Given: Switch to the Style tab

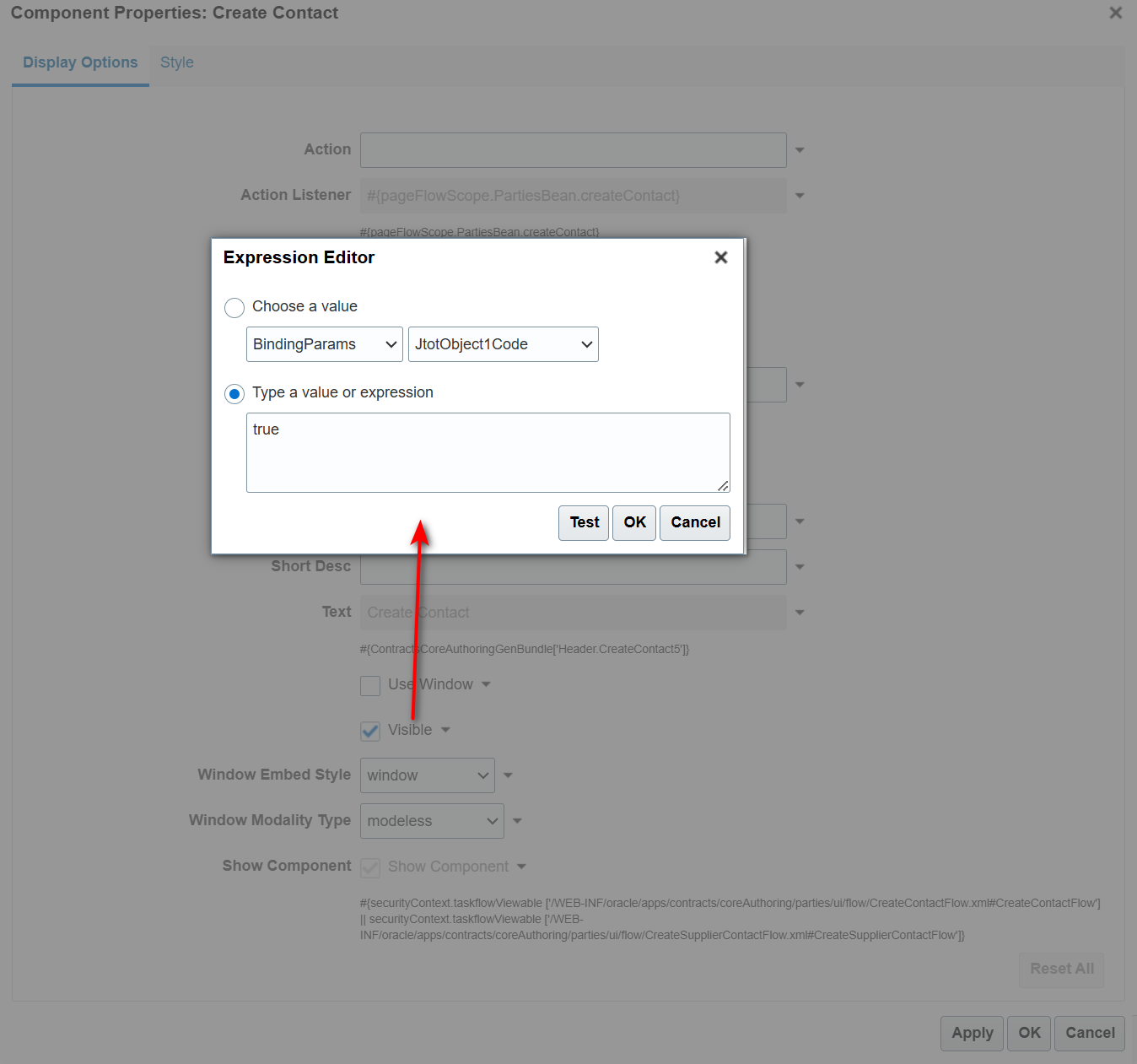Looking at the screenshot, I should click(177, 62).
